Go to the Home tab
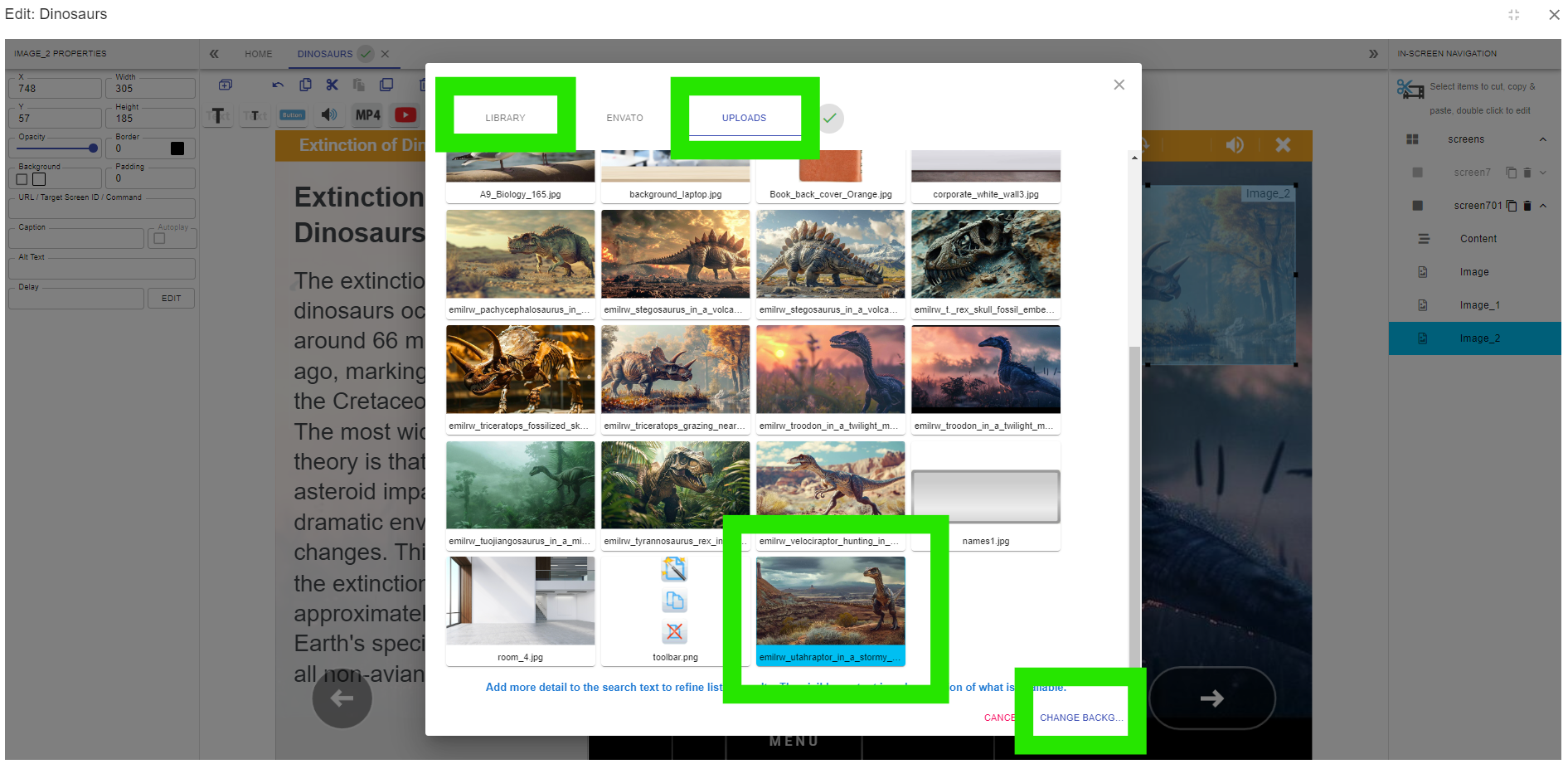1568x764 pixels. coord(258,54)
